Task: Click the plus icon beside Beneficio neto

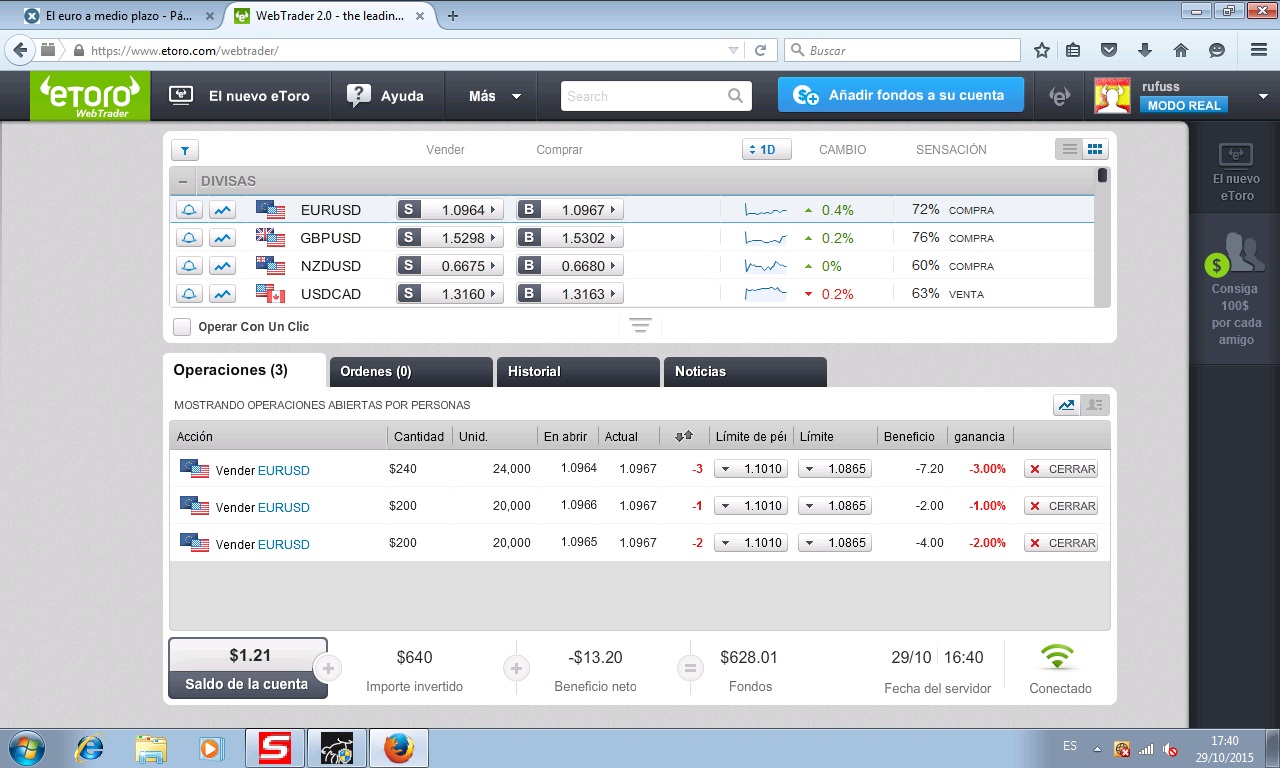Action: 516,668
